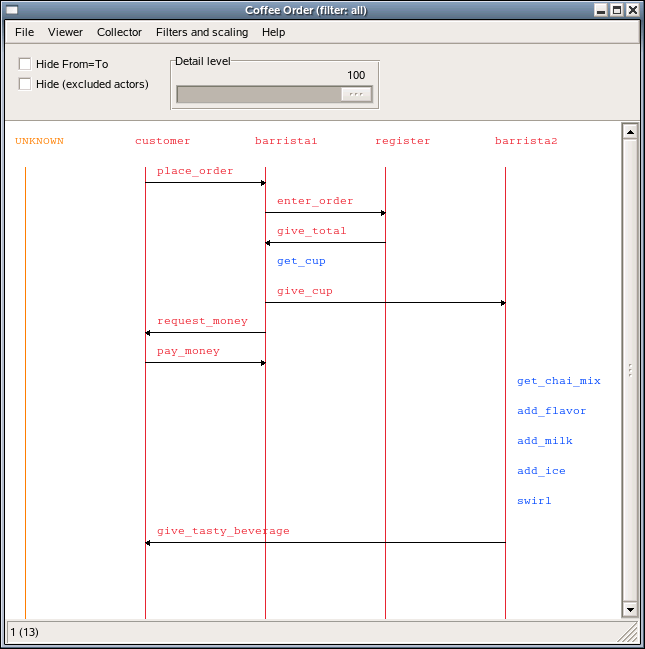645x649 pixels.
Task: Maximize the Coffee Order window
Action: click(617, 10)
